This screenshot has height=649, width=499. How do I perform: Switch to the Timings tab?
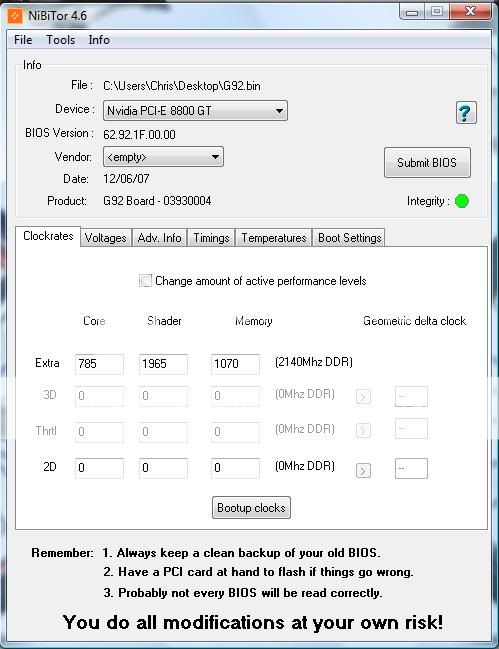[211, 238]
